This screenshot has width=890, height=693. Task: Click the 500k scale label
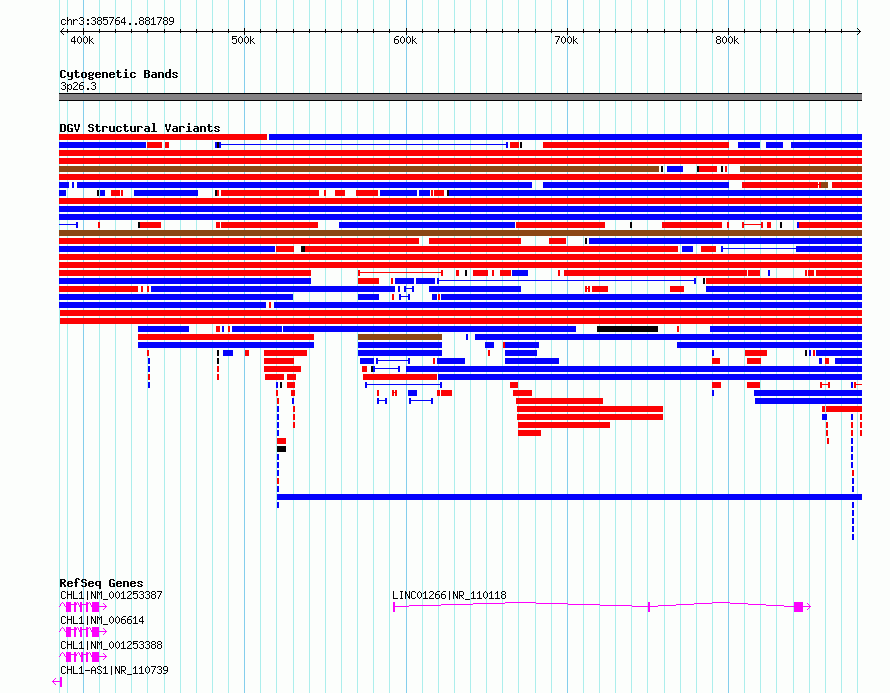point(243,40)
